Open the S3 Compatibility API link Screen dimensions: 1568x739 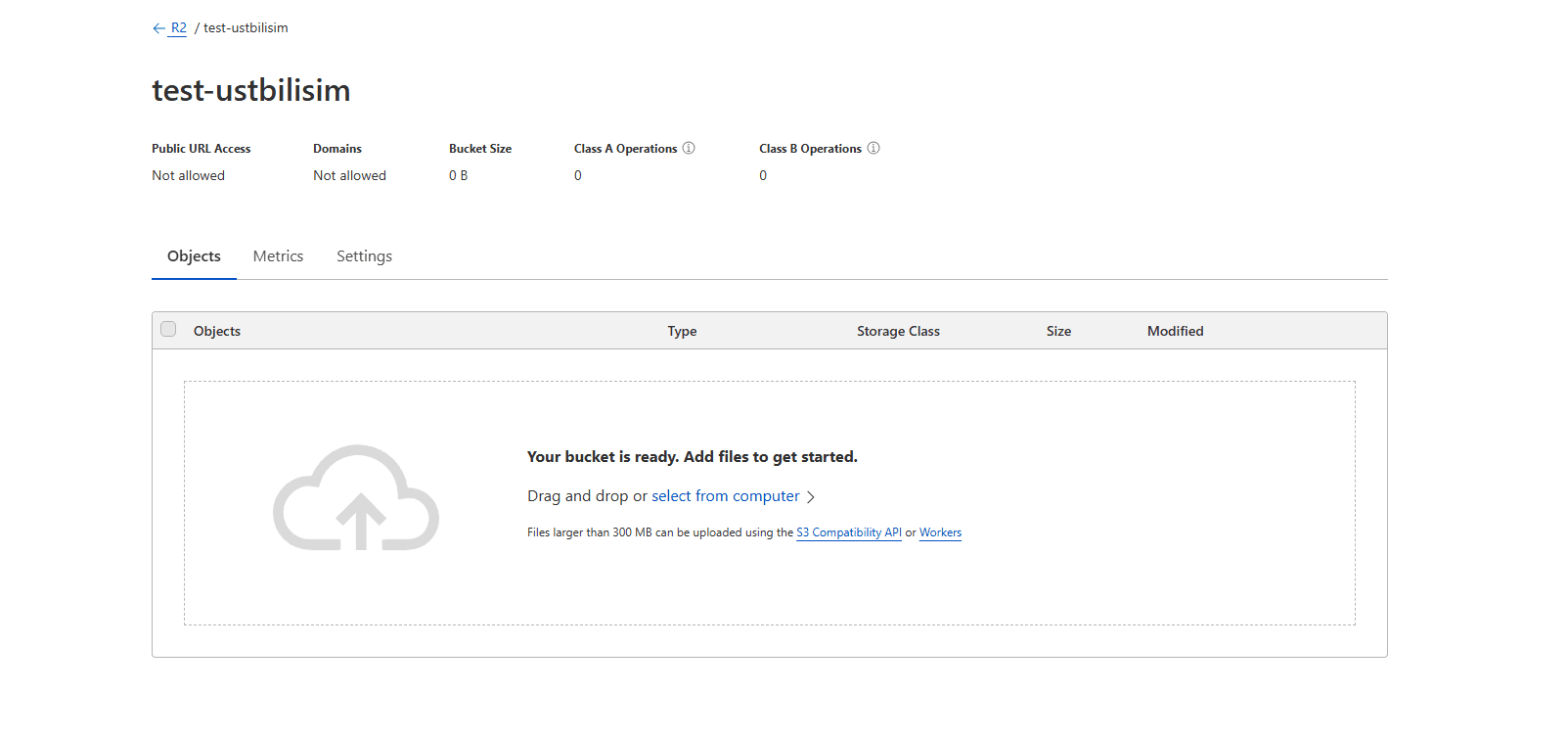848,532
